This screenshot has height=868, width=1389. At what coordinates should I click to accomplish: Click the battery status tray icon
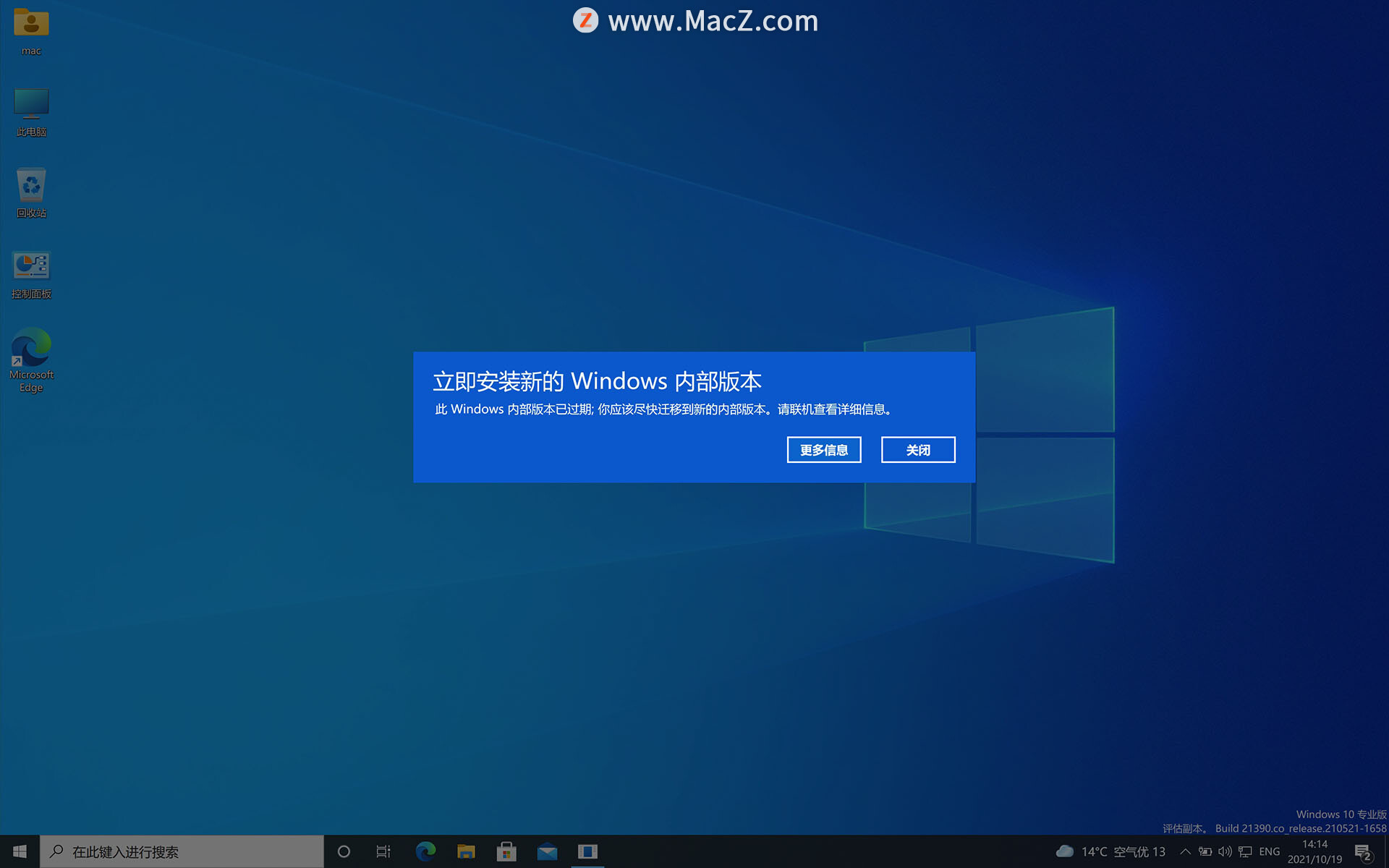coord(1205,851)
